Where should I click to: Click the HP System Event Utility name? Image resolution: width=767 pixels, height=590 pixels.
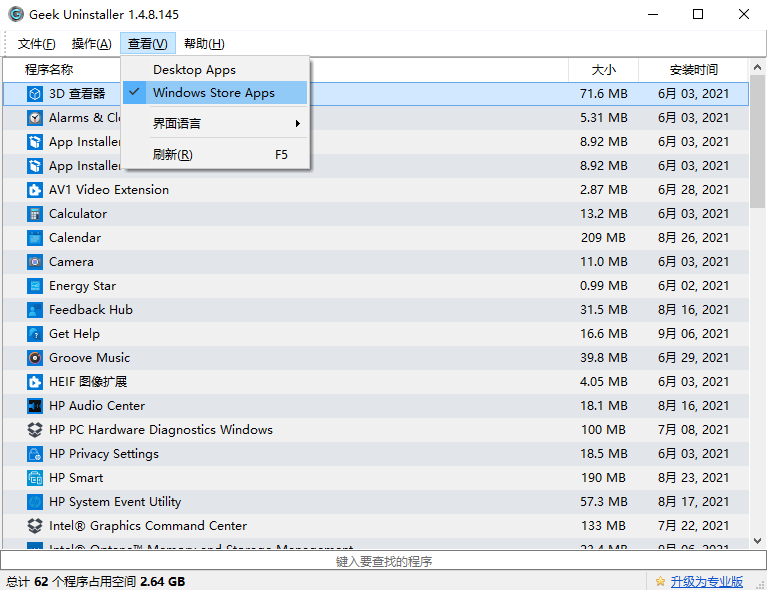pos(115,502)
